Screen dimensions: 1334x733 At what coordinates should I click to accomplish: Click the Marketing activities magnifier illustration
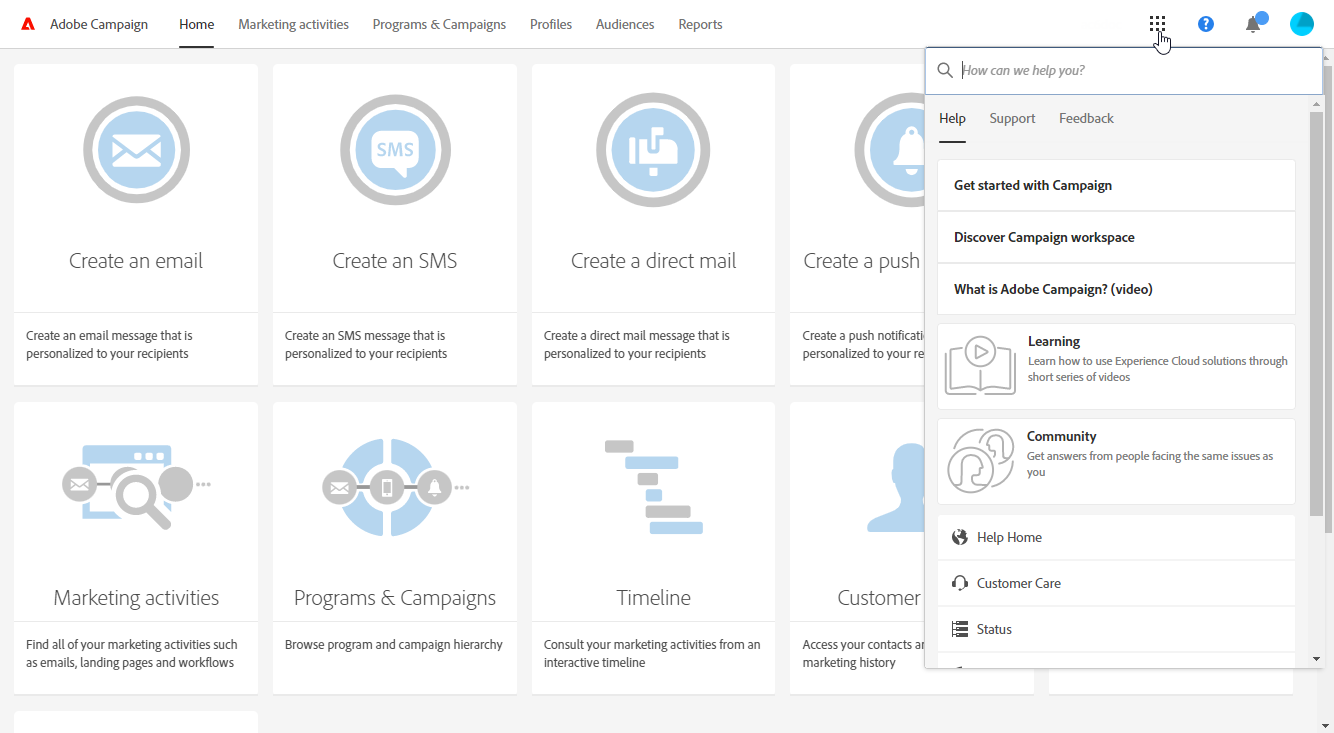click(x=136, y=486)
